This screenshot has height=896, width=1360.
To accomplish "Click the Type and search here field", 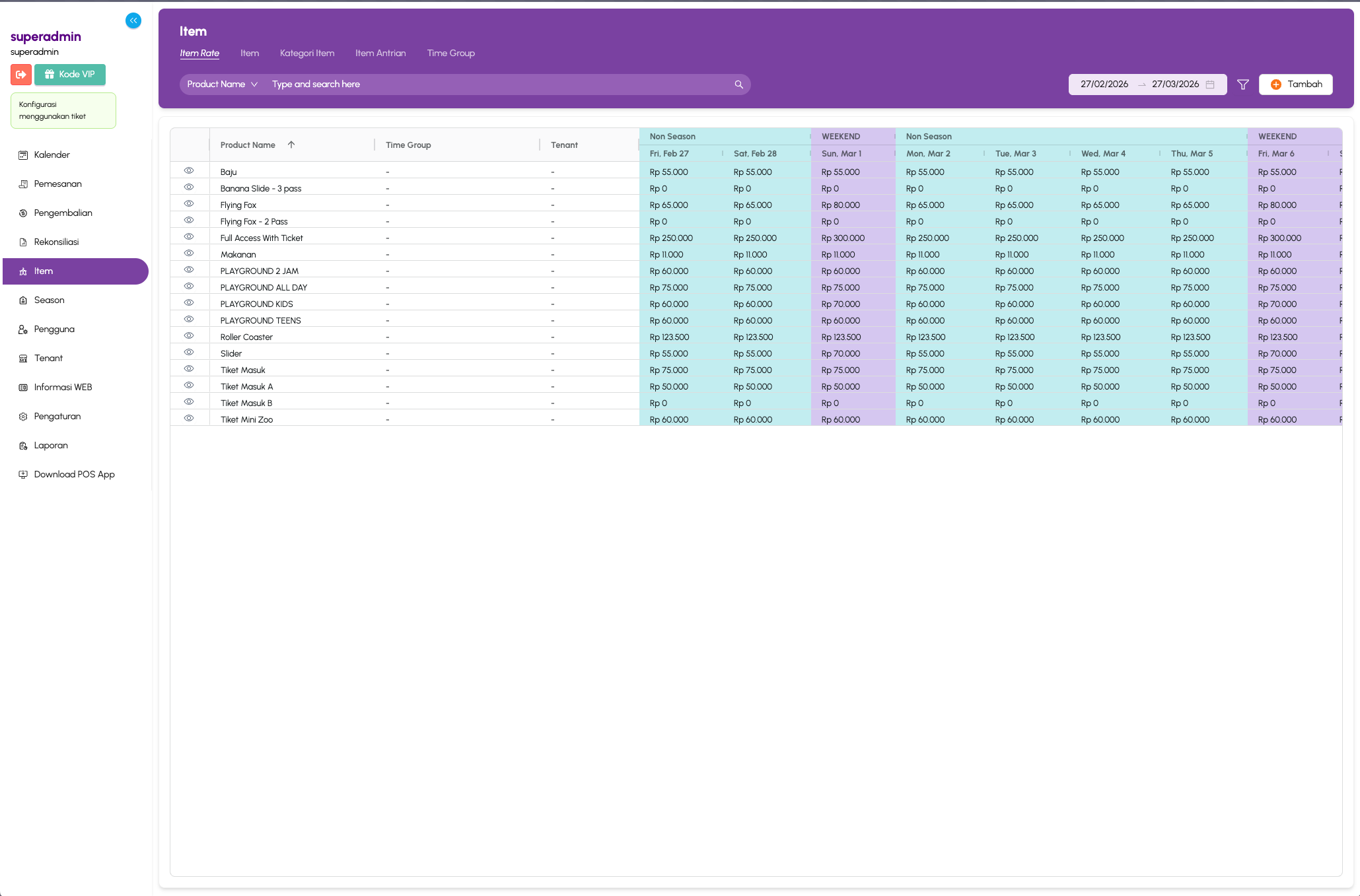I will [495, 85].
